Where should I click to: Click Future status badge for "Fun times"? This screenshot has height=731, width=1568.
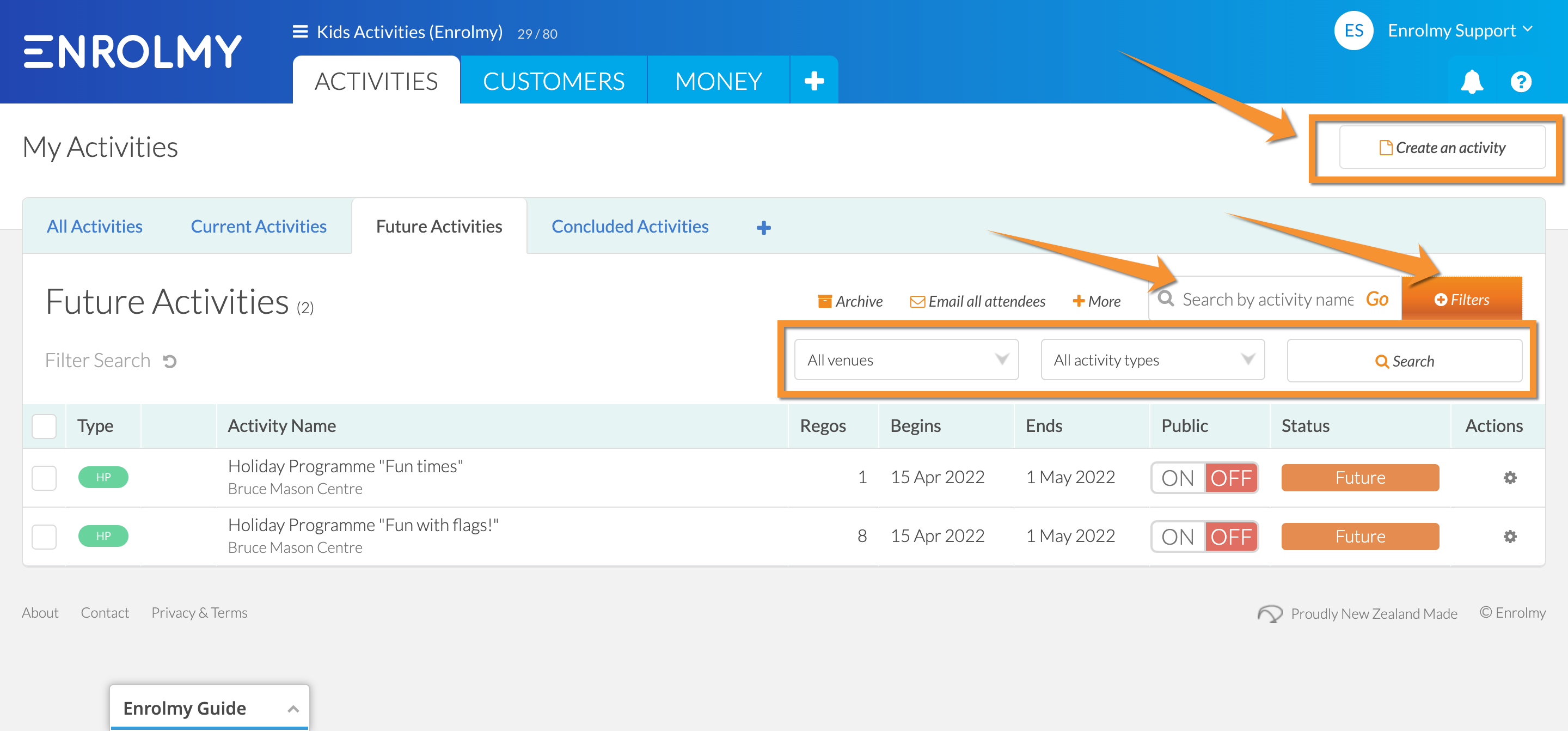click(1360, 478)
